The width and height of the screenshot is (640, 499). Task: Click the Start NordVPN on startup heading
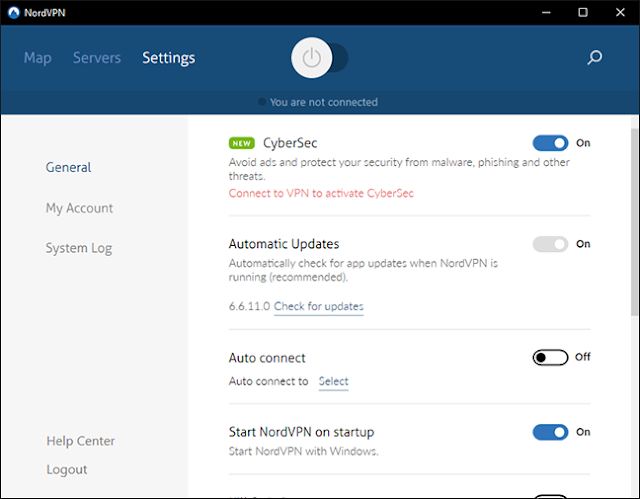point(301,432)
